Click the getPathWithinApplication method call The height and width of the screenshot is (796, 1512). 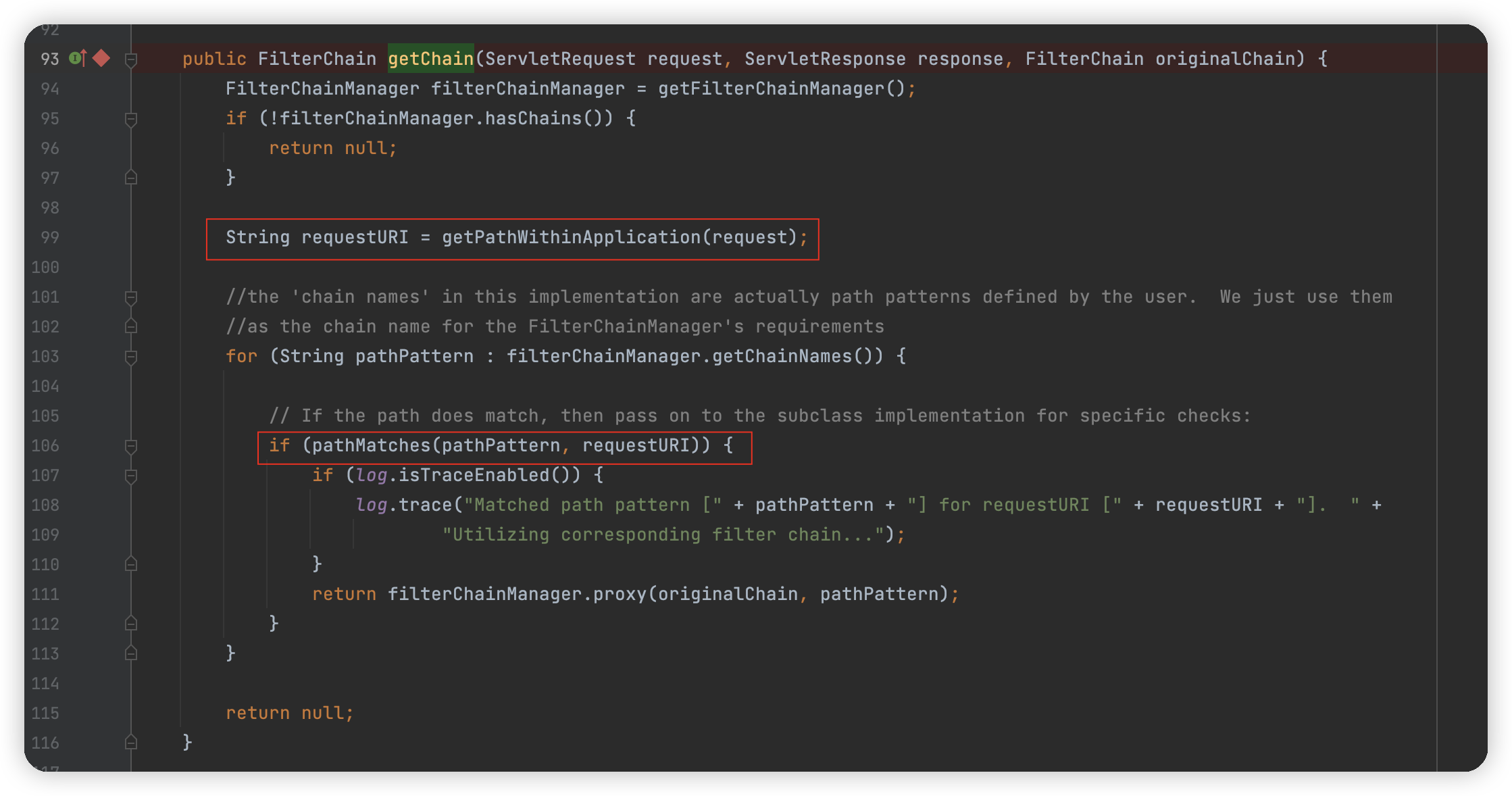[x=571, y=237]
